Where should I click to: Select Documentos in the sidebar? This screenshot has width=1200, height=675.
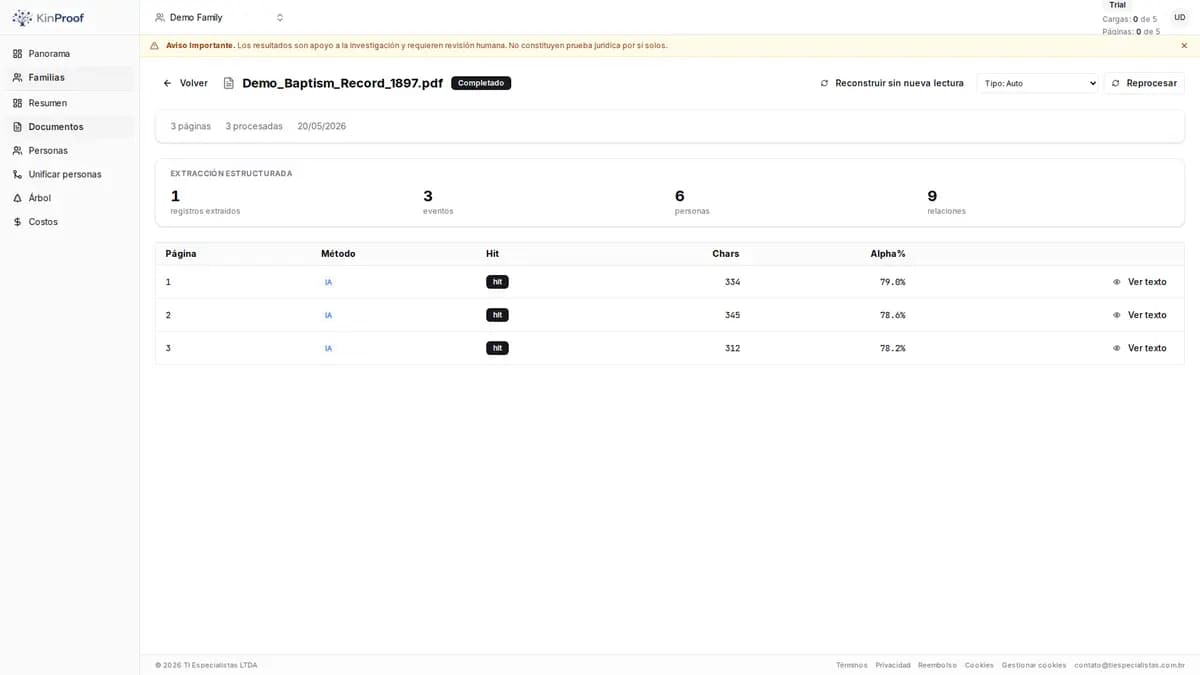click(70, 127)
